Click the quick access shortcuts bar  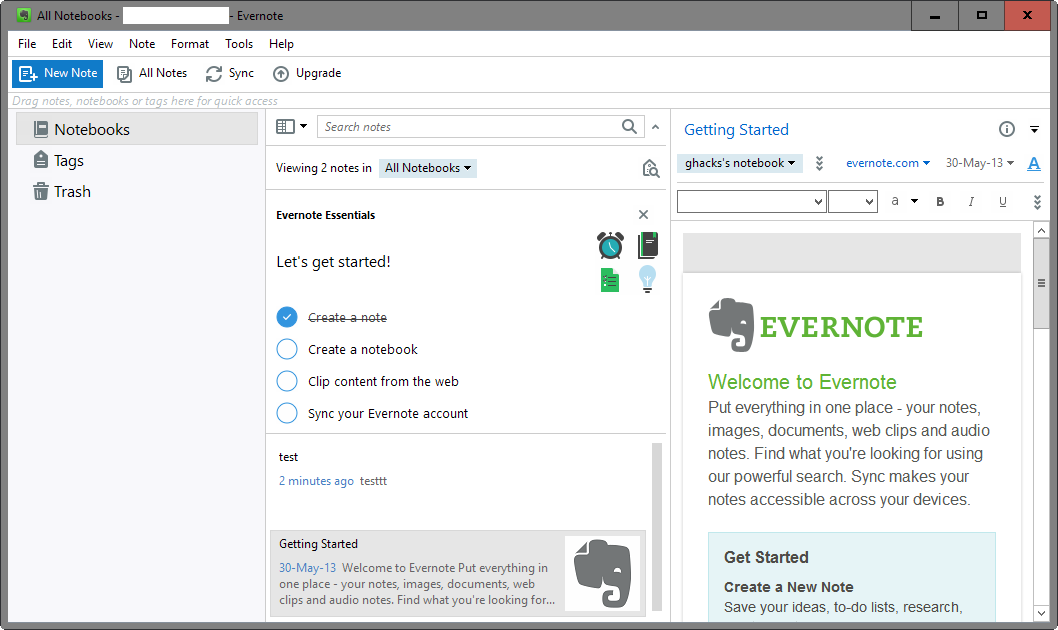pyautogui.click(x=529, y=101)
